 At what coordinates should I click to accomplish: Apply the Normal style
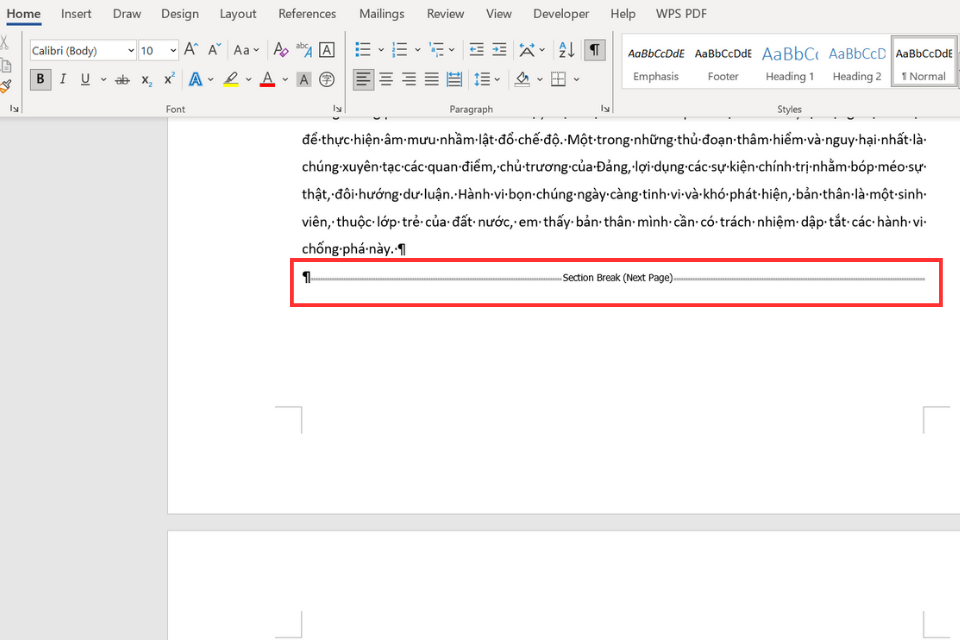(924, 62)
